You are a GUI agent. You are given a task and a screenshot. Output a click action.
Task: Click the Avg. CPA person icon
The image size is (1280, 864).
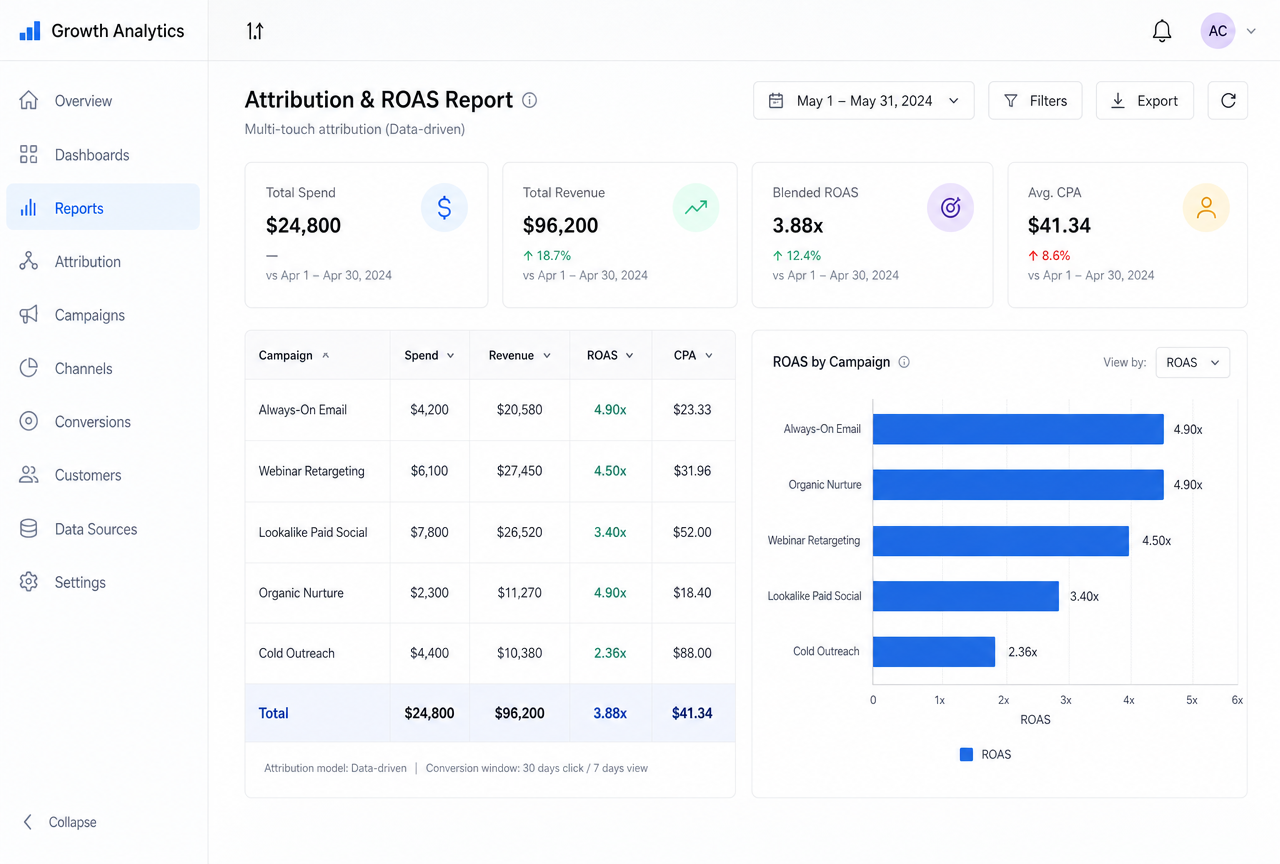click(1206, 208)
